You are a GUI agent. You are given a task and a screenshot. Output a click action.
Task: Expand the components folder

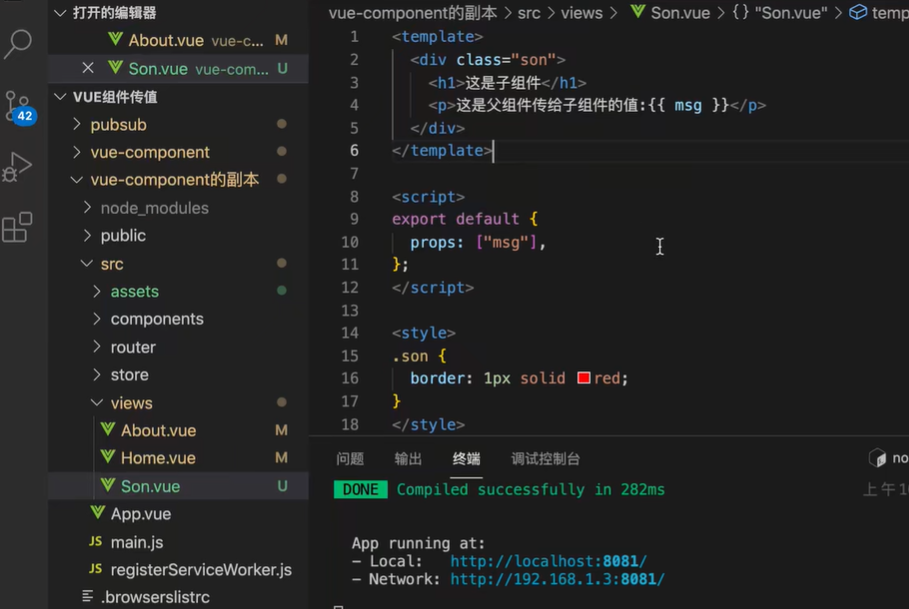click(97, 319)
